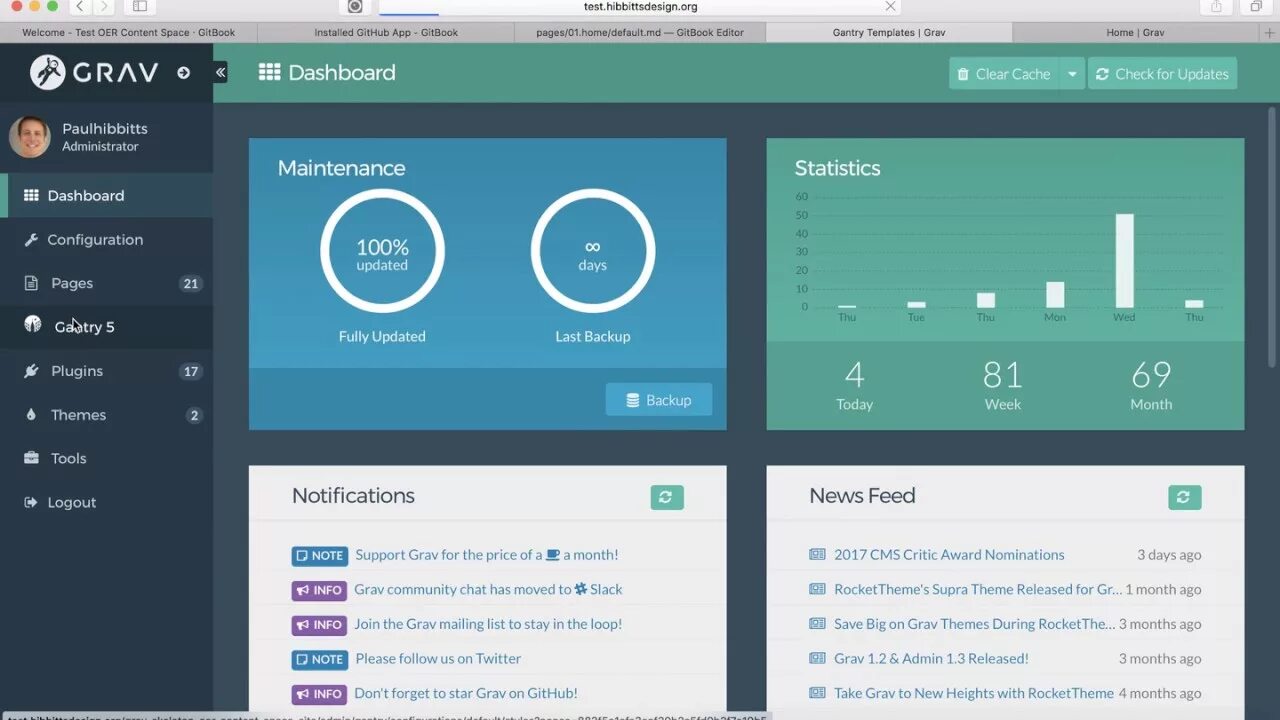
Task: Open the Themes sidebar item
Action: 106,415
